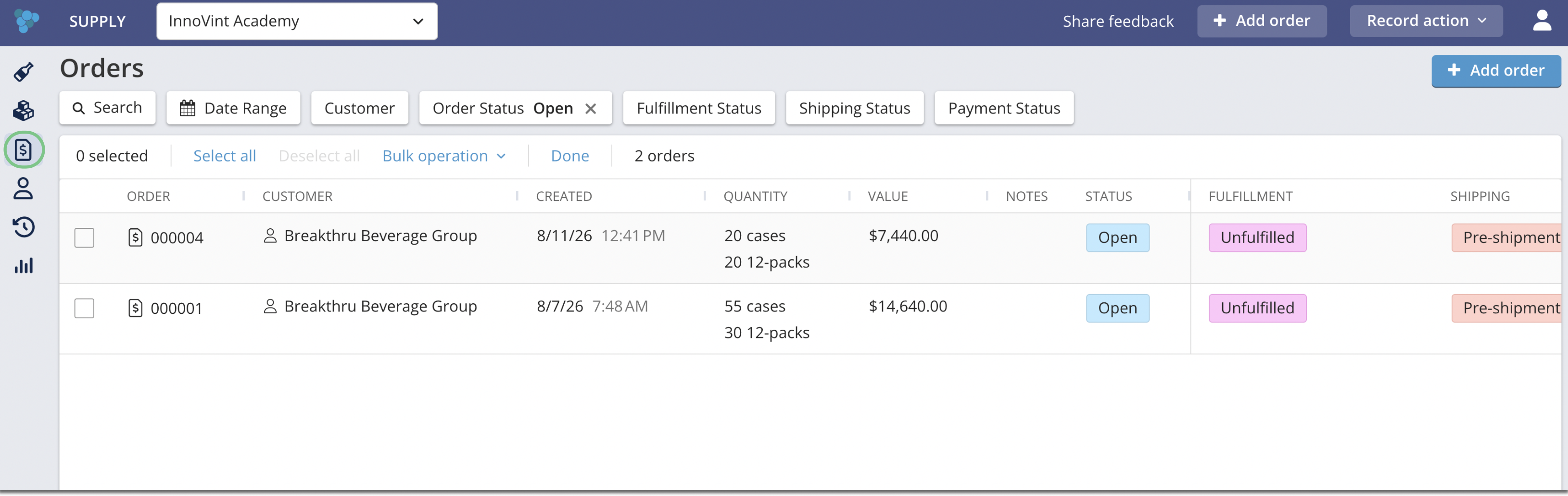Screen dimensions: 1568x496
Task: Click Unfulfilled badge for order 000004
Action: click(x=1258, y=237)
